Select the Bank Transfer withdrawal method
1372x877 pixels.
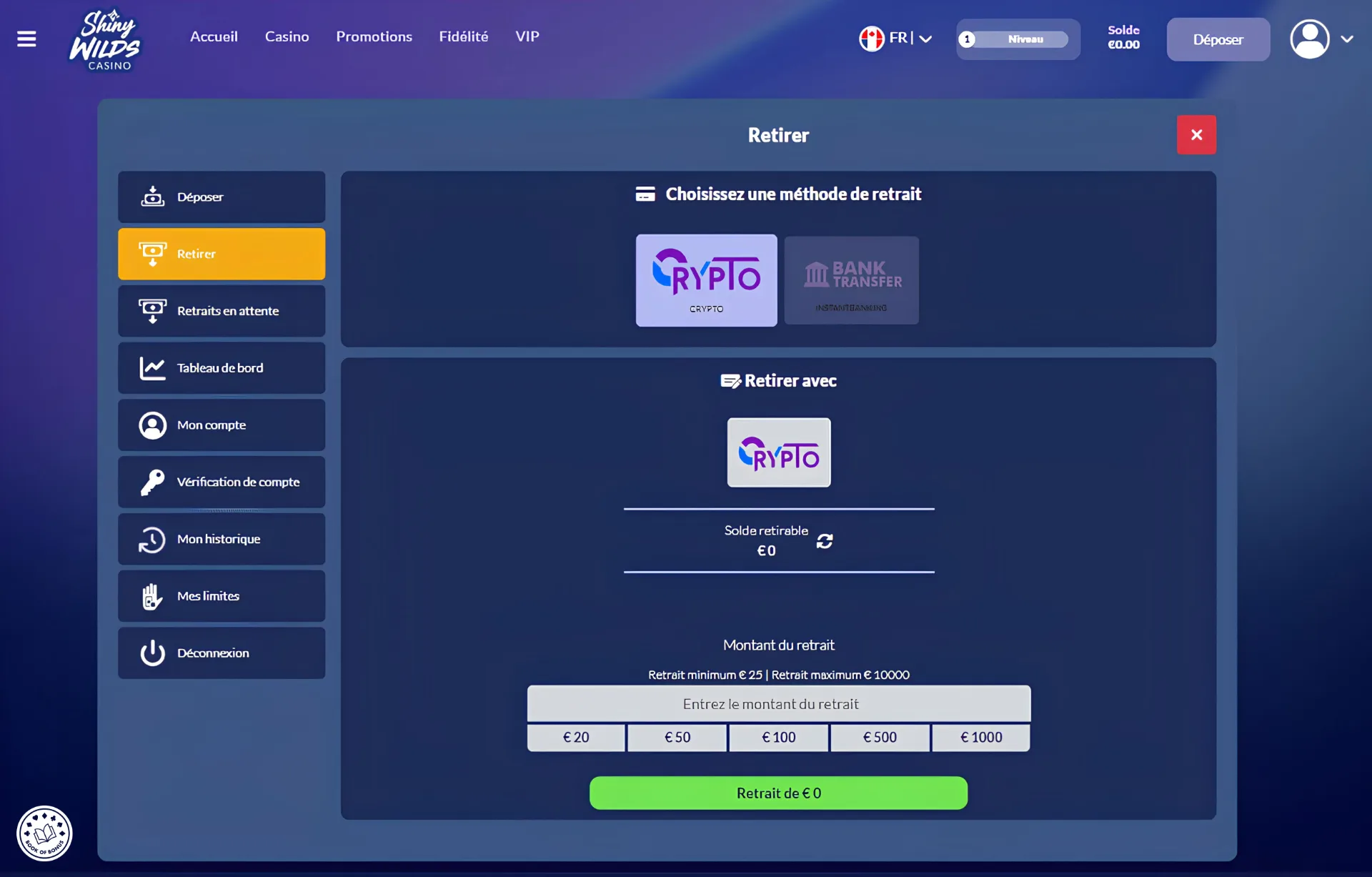[851, 280]
